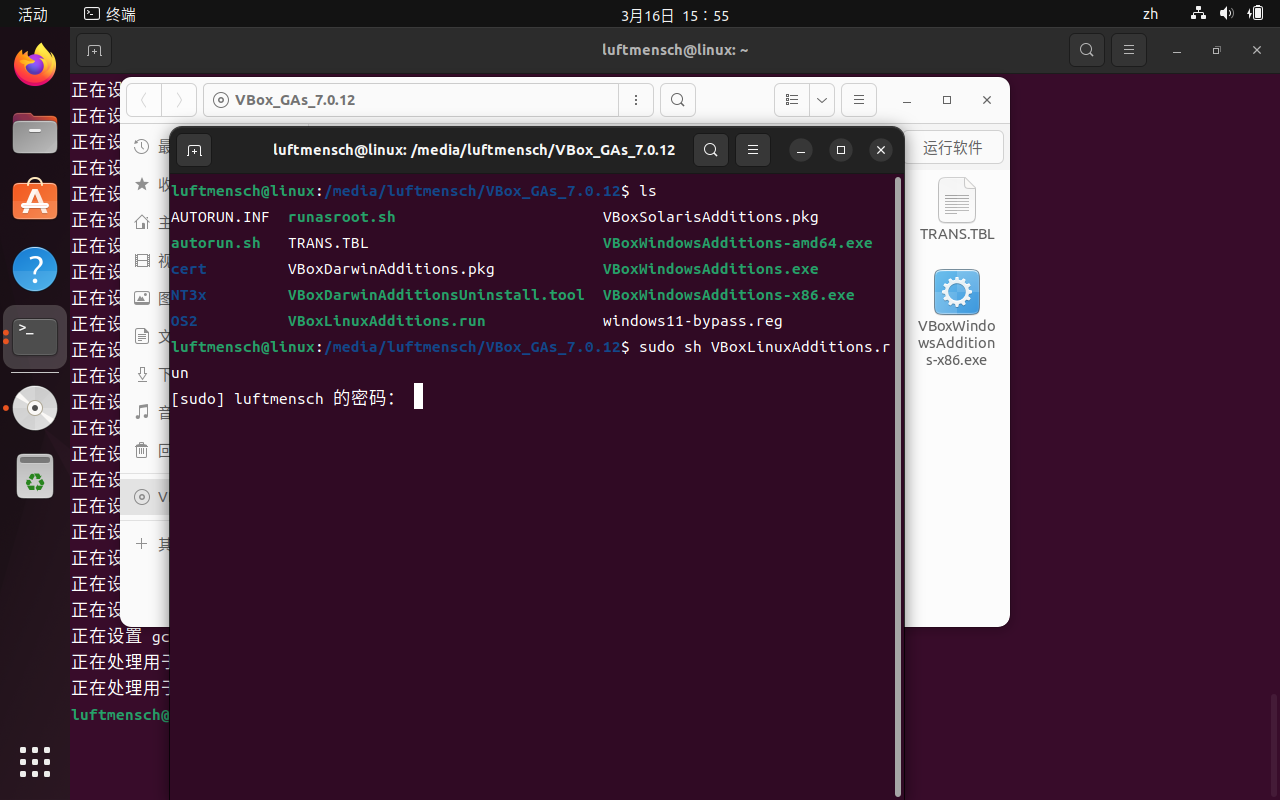Open the battery indicator in the top bar
This screenshot has height=800, width=1280.
(1256, 14)
